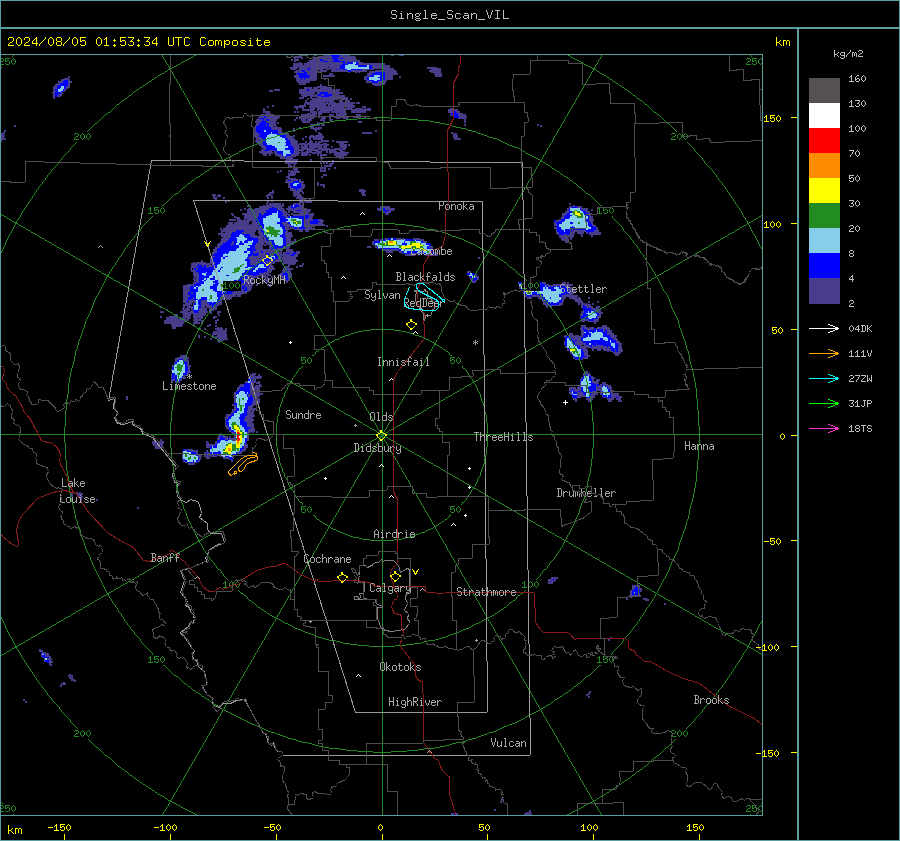Click the 2024/08/05 01:53:34 UTC Composite timestamp

[x=138, y=42]
